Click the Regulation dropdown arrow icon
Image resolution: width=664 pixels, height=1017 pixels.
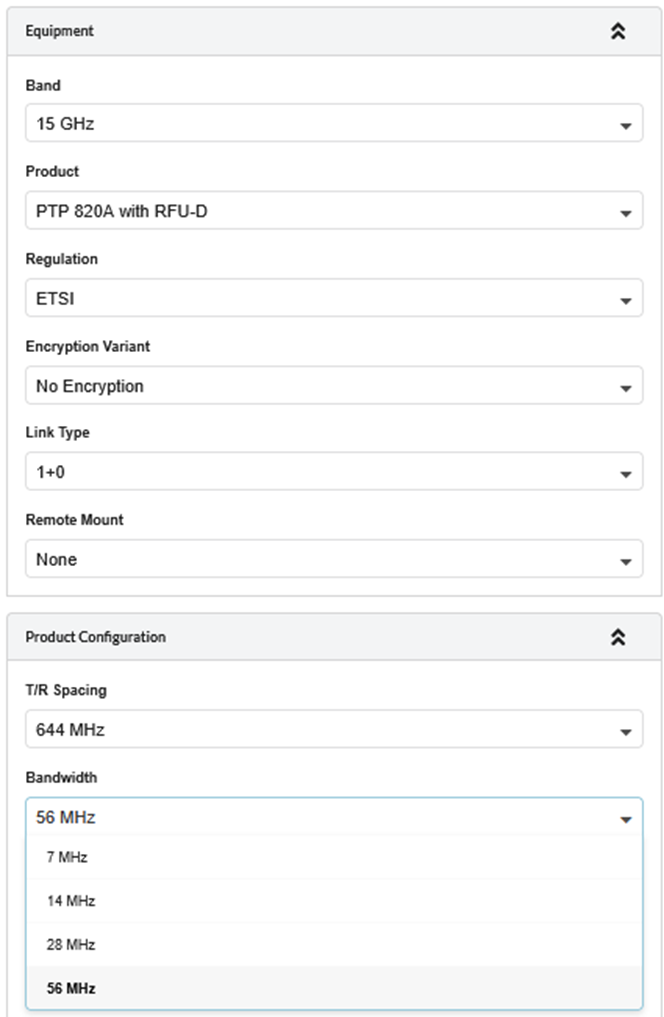click(x=625, y=301)
